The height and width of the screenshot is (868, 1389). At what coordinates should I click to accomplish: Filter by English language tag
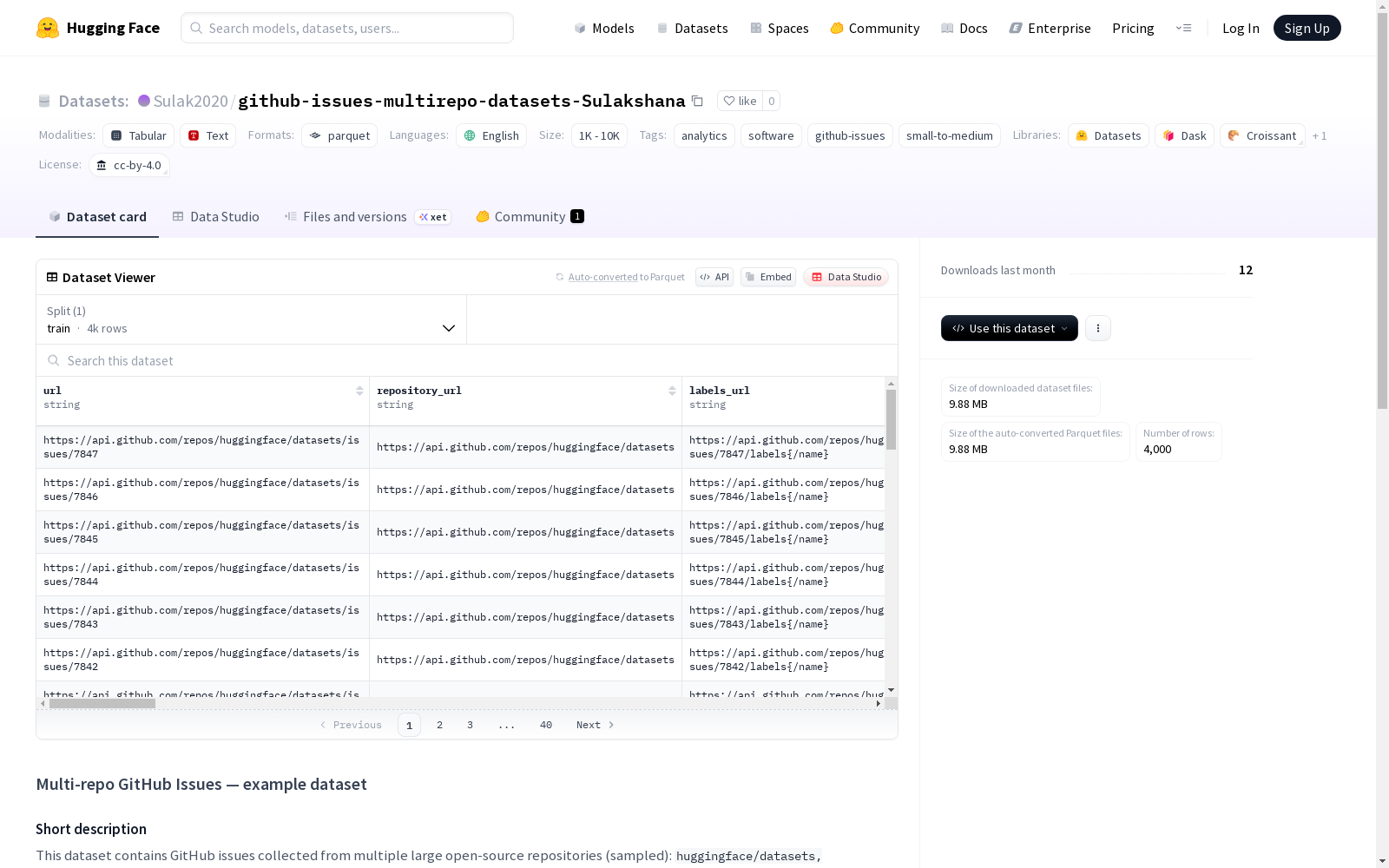[491, 135]
